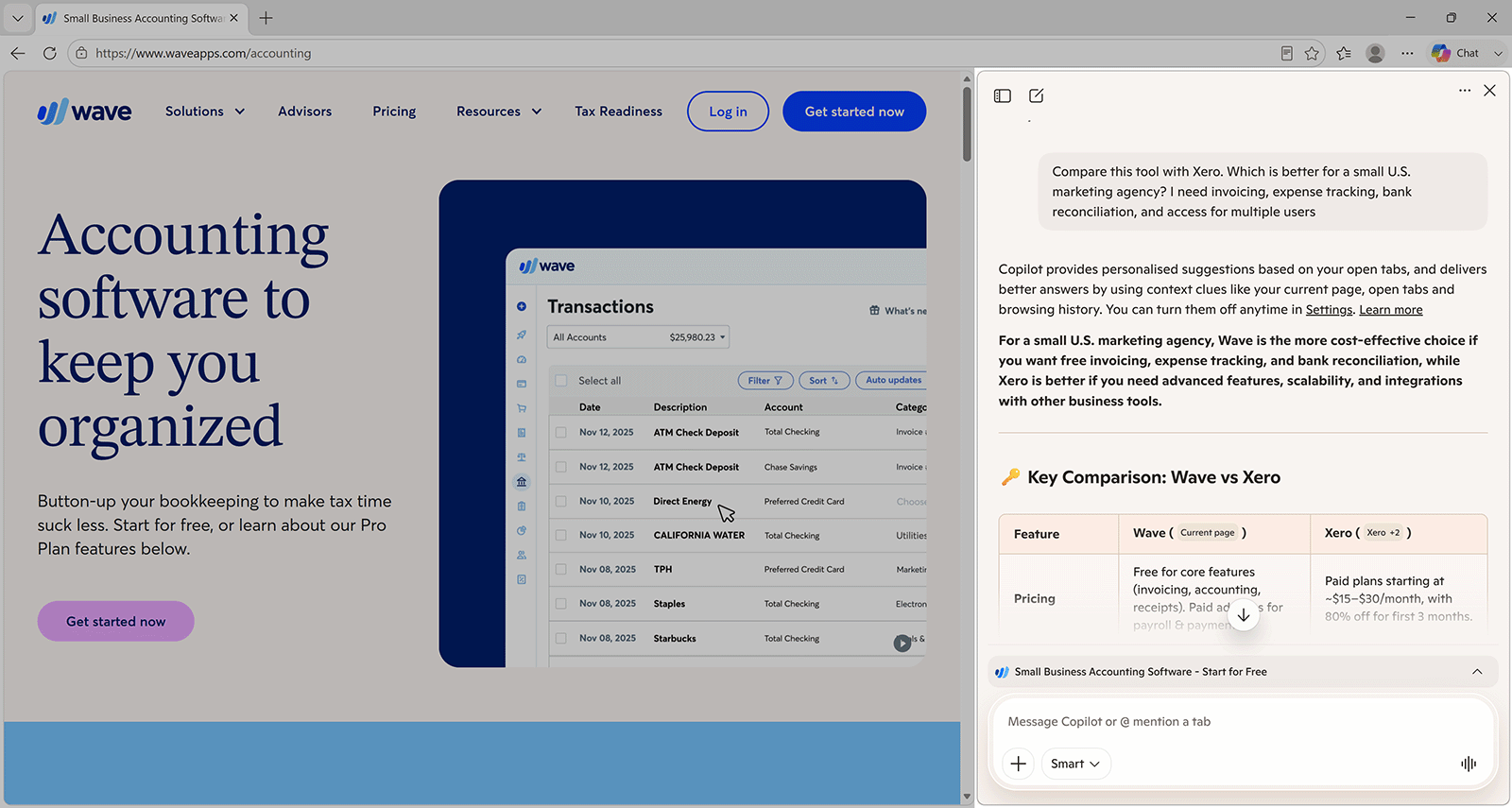Viewport: 1512px width, 808px height.
Task: Check the Direct Energy row checkbox
Action: coord(560,501)
